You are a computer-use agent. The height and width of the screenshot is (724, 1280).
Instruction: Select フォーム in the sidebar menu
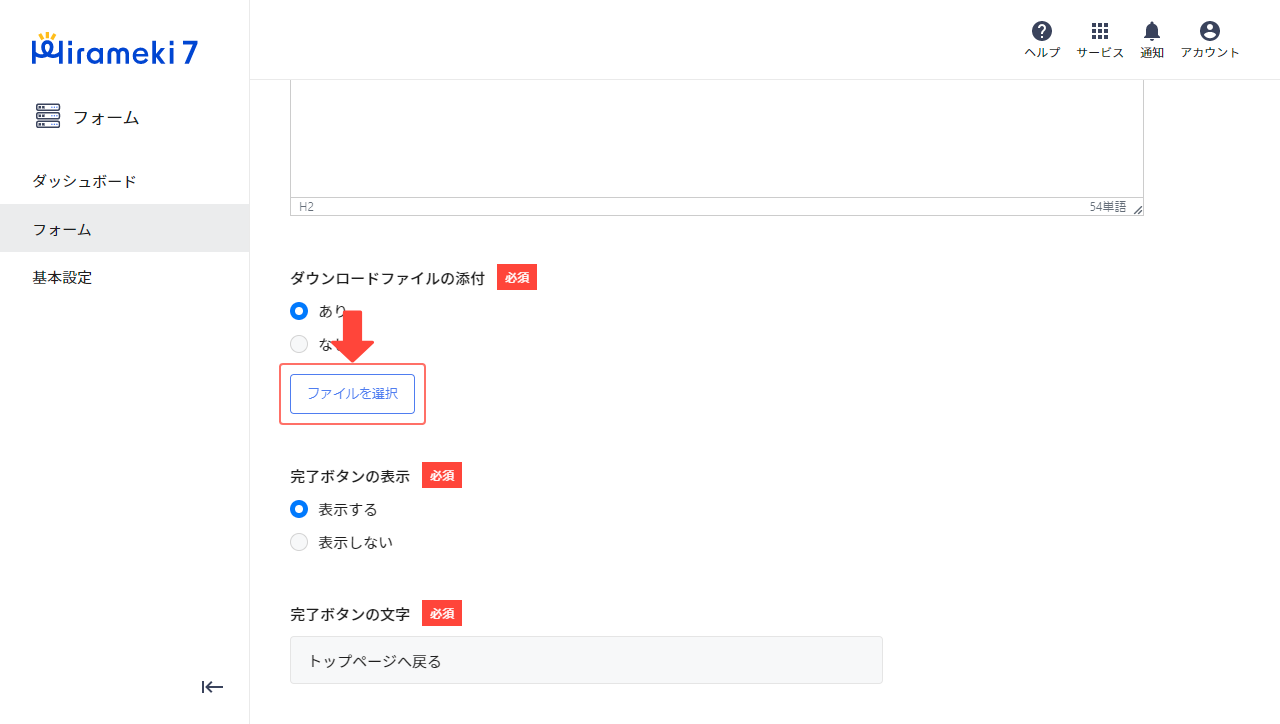tap(61, 229)
